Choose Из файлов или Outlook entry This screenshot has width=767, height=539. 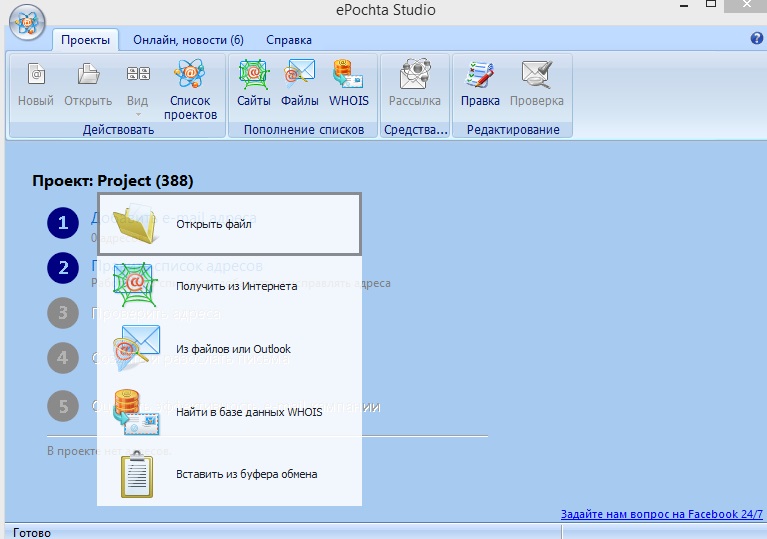click(x=229, y=349)
